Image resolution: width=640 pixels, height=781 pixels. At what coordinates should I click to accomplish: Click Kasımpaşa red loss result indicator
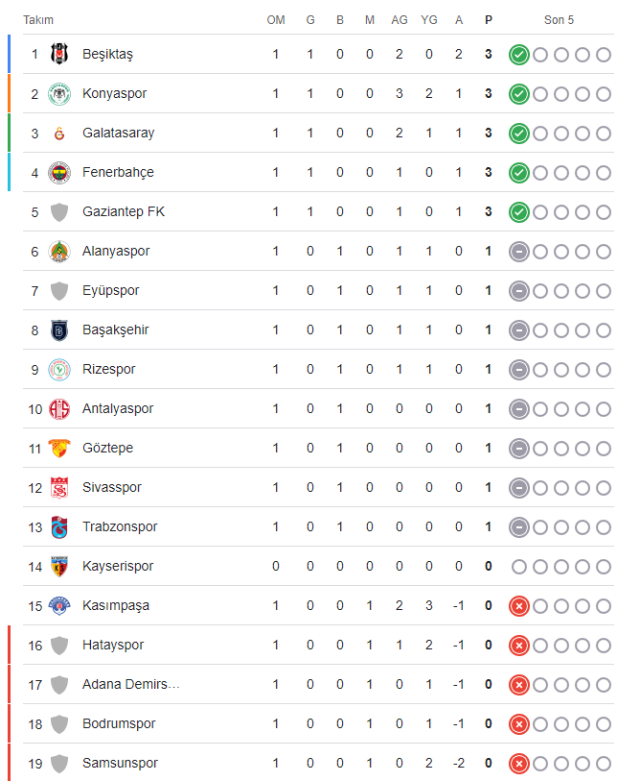tap(518, 606)
